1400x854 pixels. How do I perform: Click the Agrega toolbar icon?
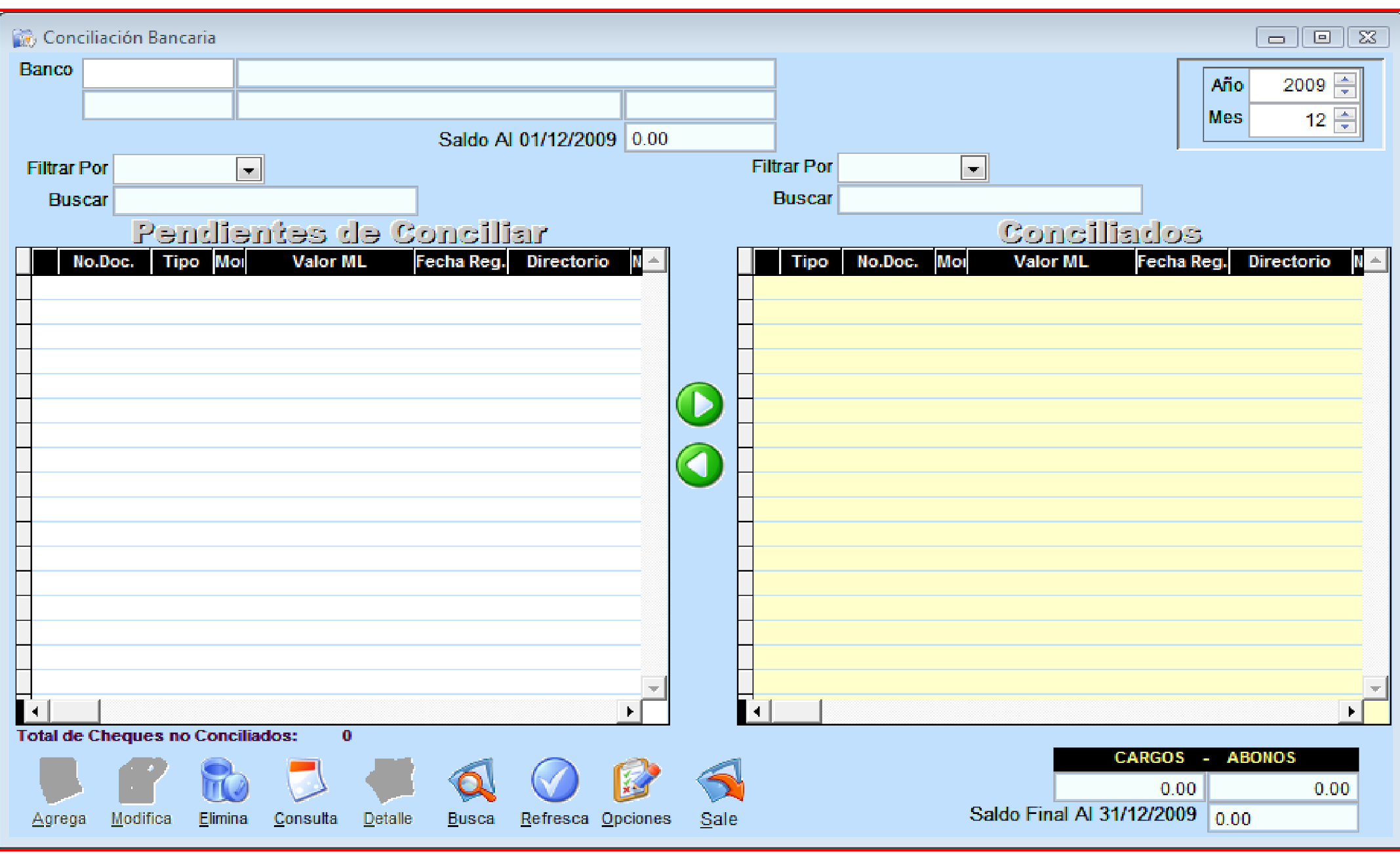tap(60, 780)
